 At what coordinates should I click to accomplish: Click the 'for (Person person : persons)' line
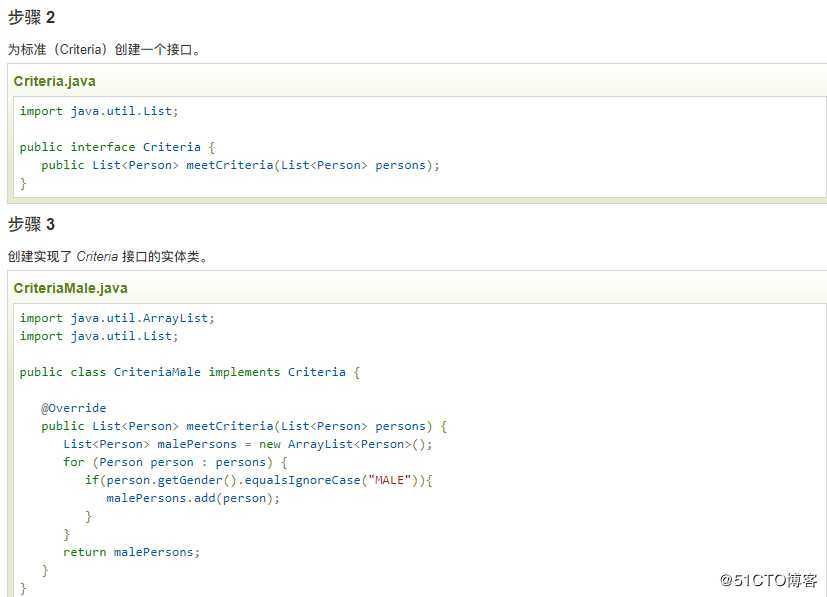click(175, 462)
